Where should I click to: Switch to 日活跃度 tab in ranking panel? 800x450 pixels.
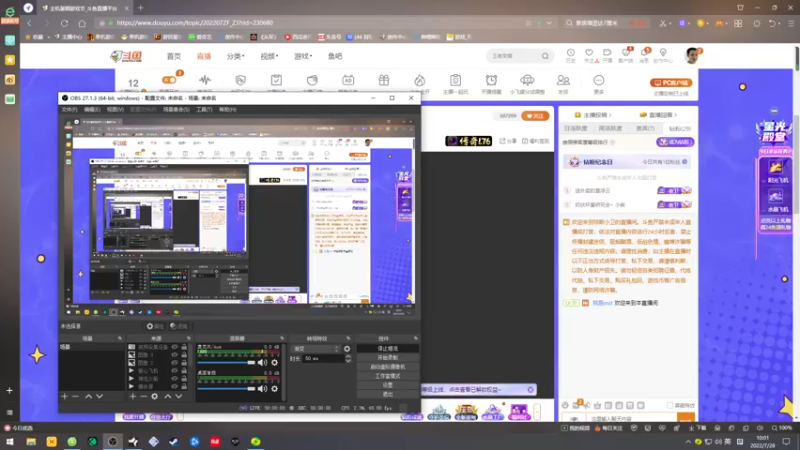tap(576, 129)
